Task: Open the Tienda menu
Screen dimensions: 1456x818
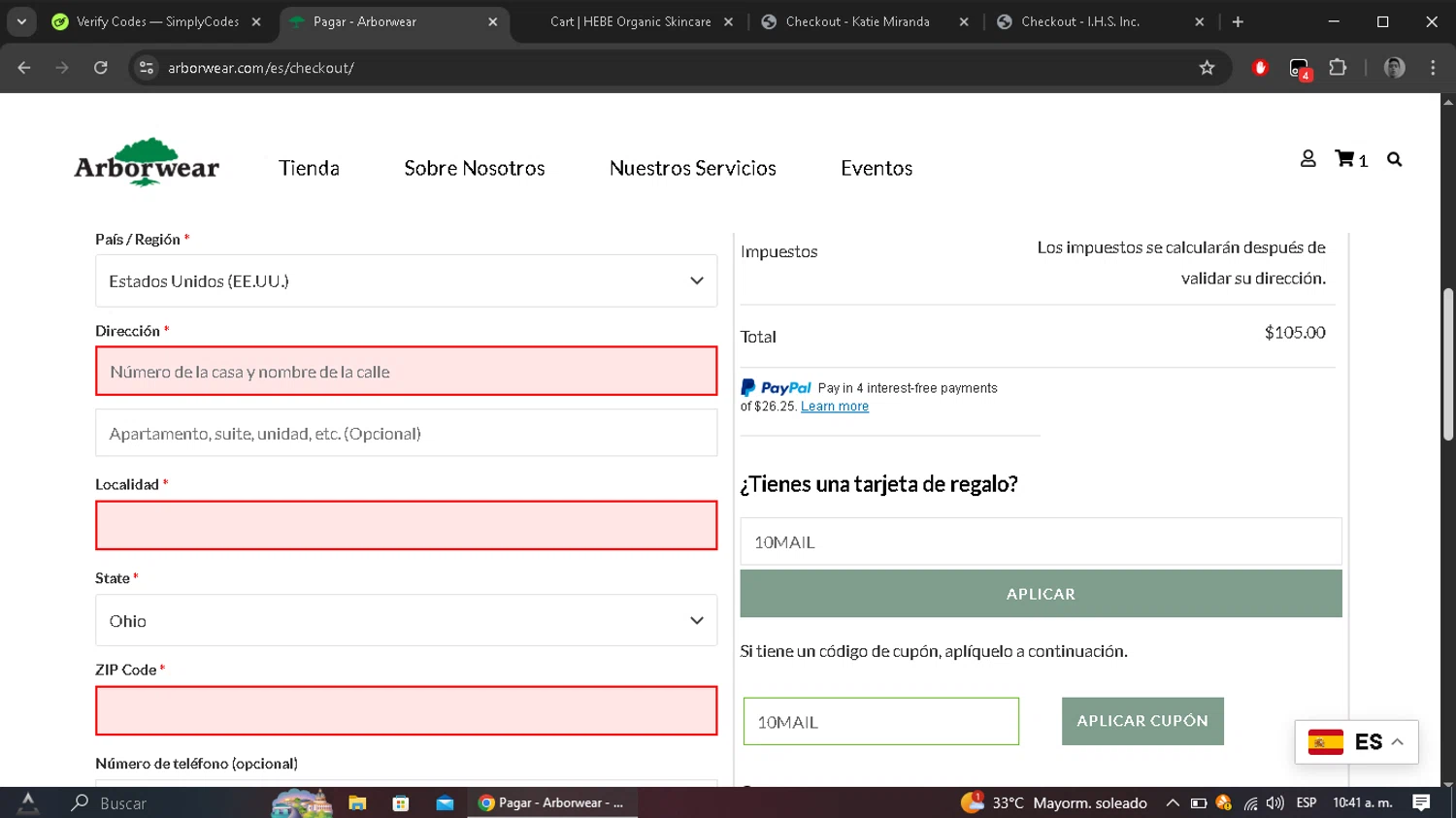Action: (x=309, y=168)
